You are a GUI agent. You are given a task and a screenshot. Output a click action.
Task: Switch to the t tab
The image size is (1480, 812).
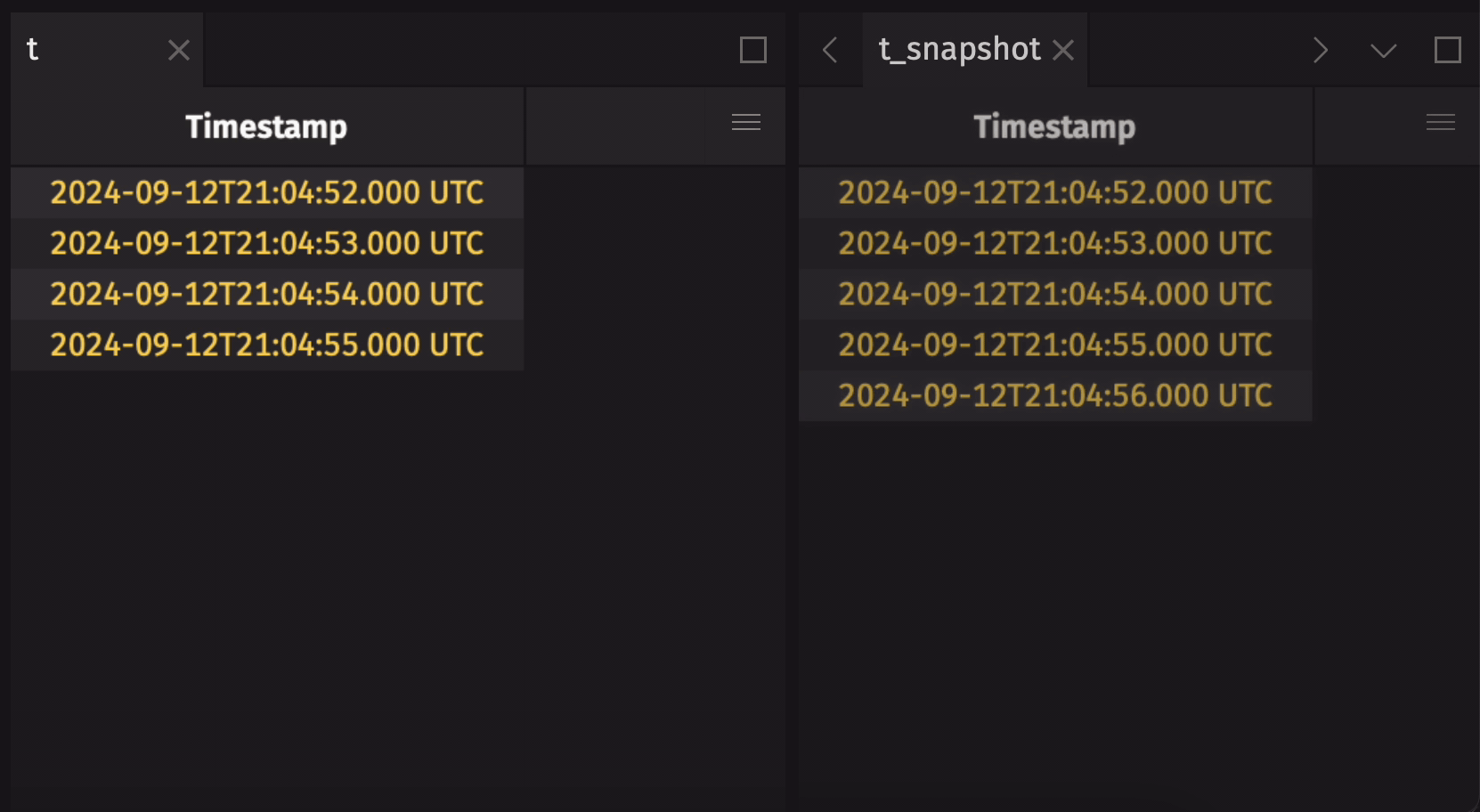point(33,50)
